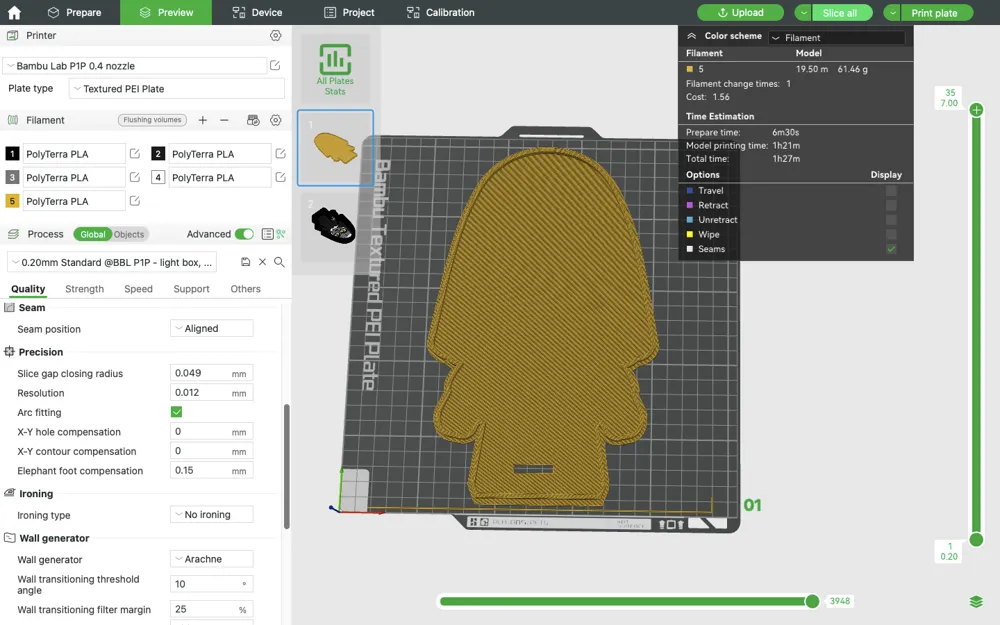Viewport: 1000px width, 625px height.
Task: Open process preset 0.20mm Standard dropdown
Action: (112, 262)
